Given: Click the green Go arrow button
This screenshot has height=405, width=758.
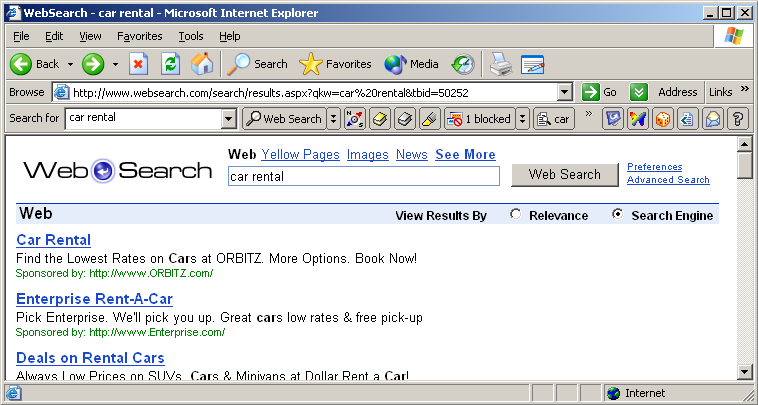Looking at the screenshot, I should [x=599, y=92].
